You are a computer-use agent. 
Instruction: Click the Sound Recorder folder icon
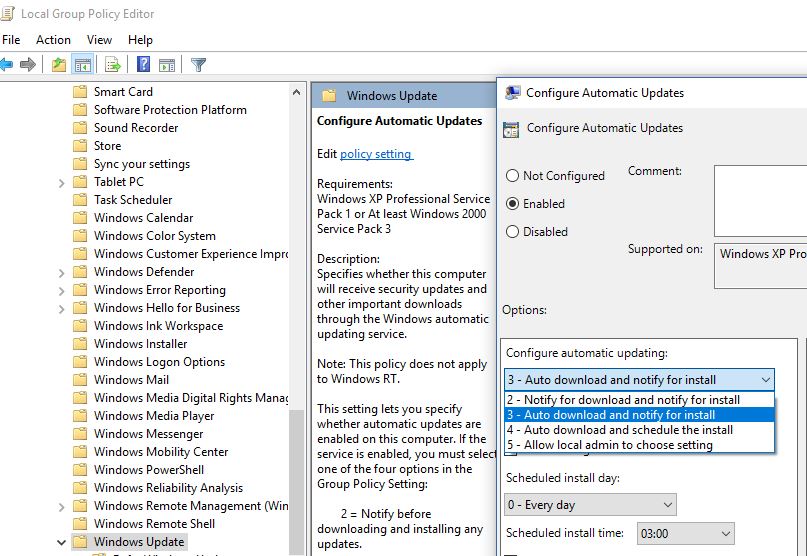click(x=80, y=128)
